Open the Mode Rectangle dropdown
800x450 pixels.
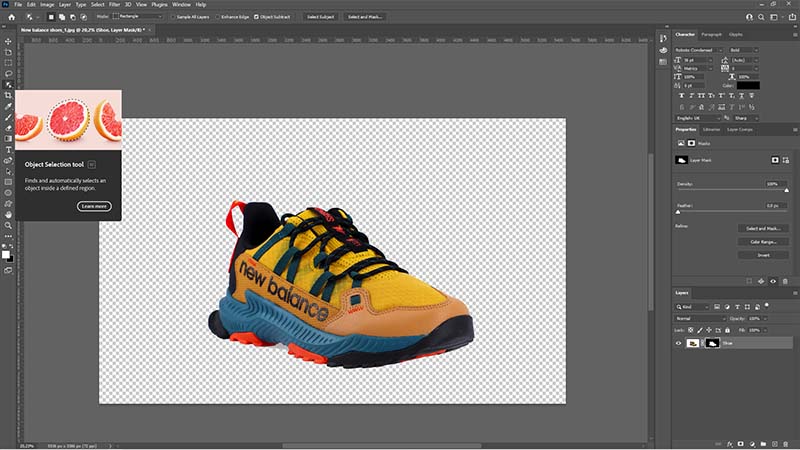click(x=138, y=16)
